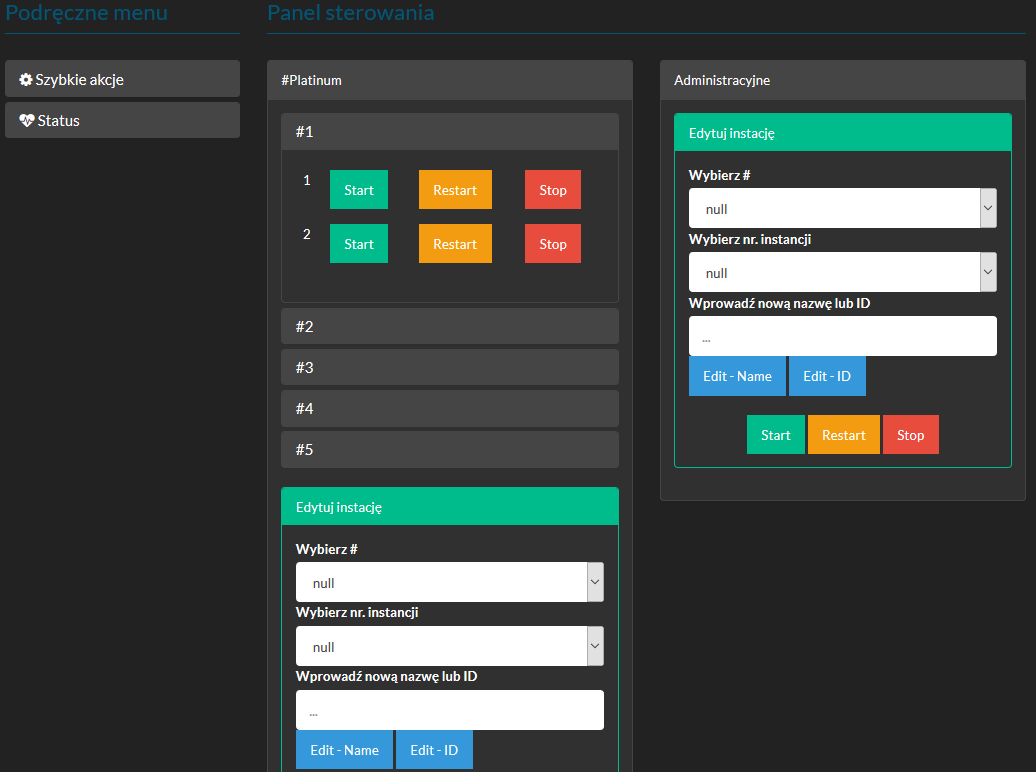
Task: Start instance 2 in group #1
Action: coord(358,244)
